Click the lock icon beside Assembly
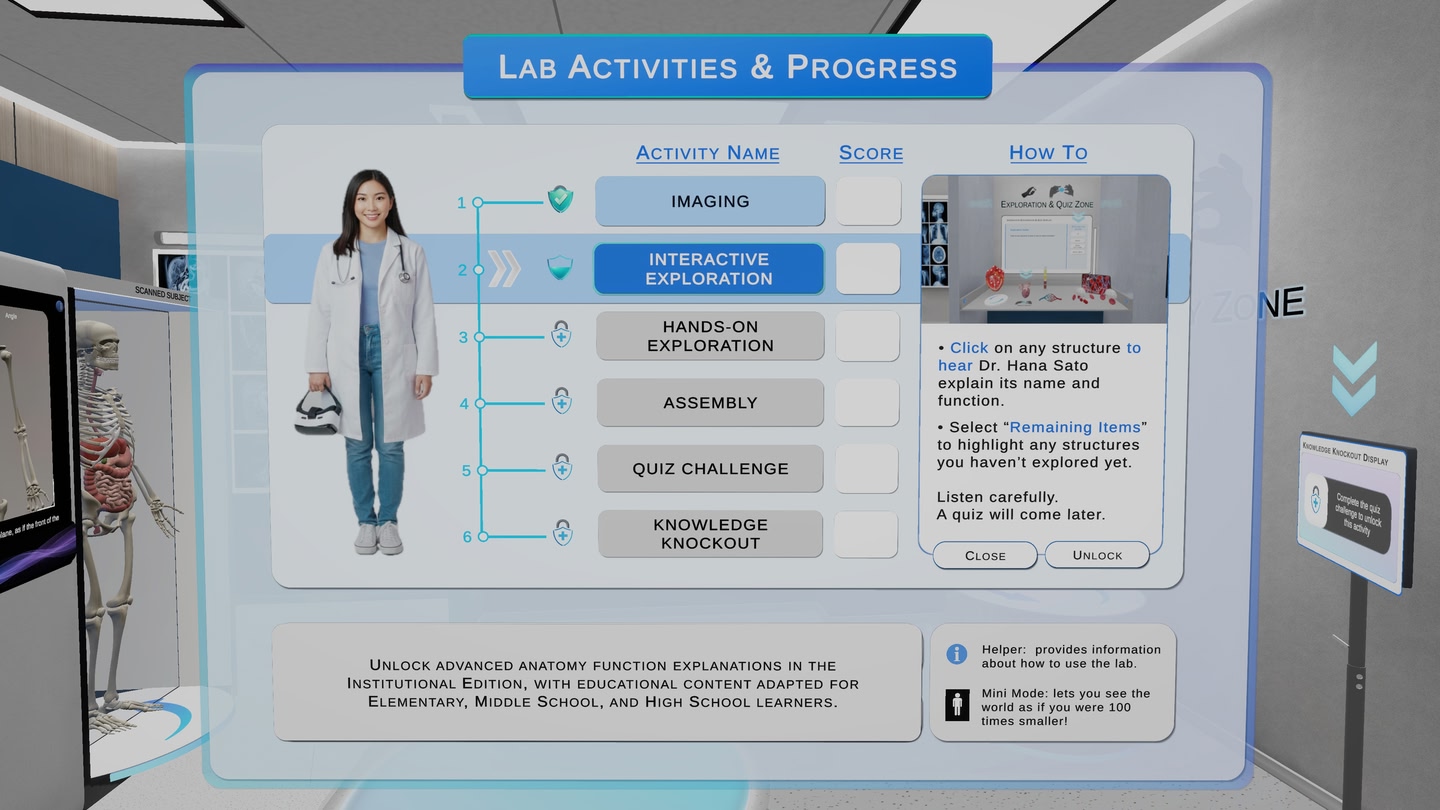Image resolution: width=1440 pixels, height=810 pixels. tap(561, 401)
